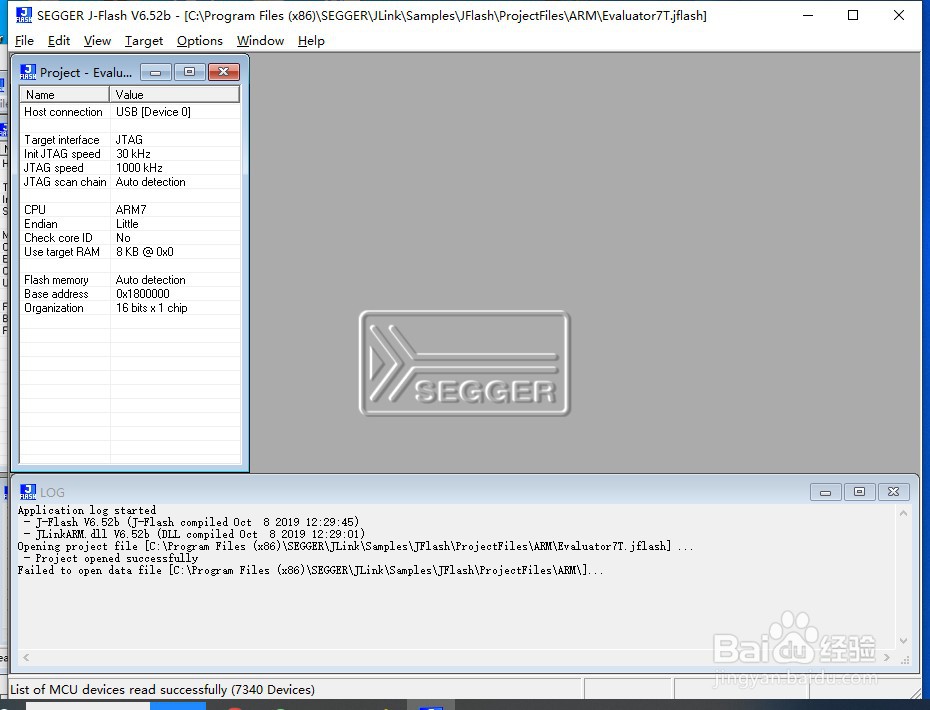Image resolution: width=930 pixels, height=710 pixels.
Task: Click the LOG scroll left arrow
Action: 26,657
